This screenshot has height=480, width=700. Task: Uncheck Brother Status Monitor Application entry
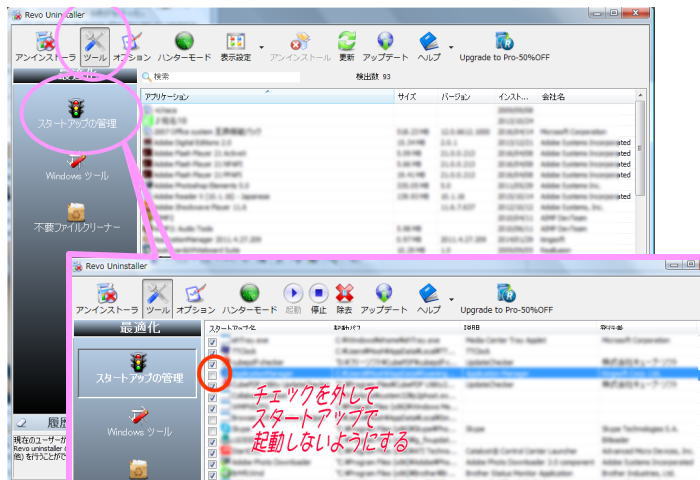(212, 475)
